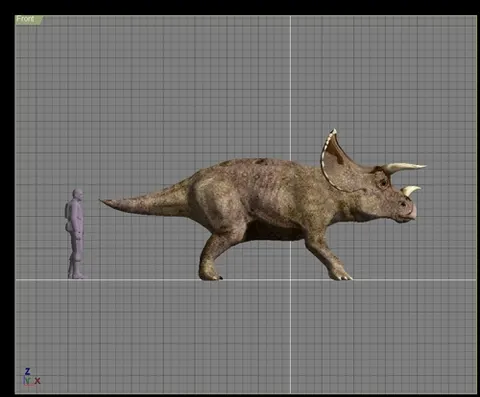
Task: Click the XYZ axis gizmo
Action: pos(31,377)
